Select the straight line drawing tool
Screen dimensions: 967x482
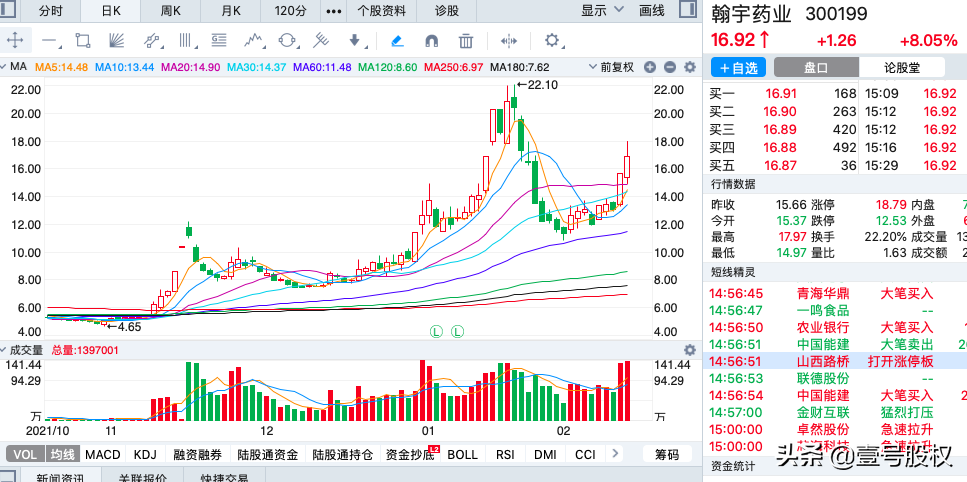tap(49, 41)
